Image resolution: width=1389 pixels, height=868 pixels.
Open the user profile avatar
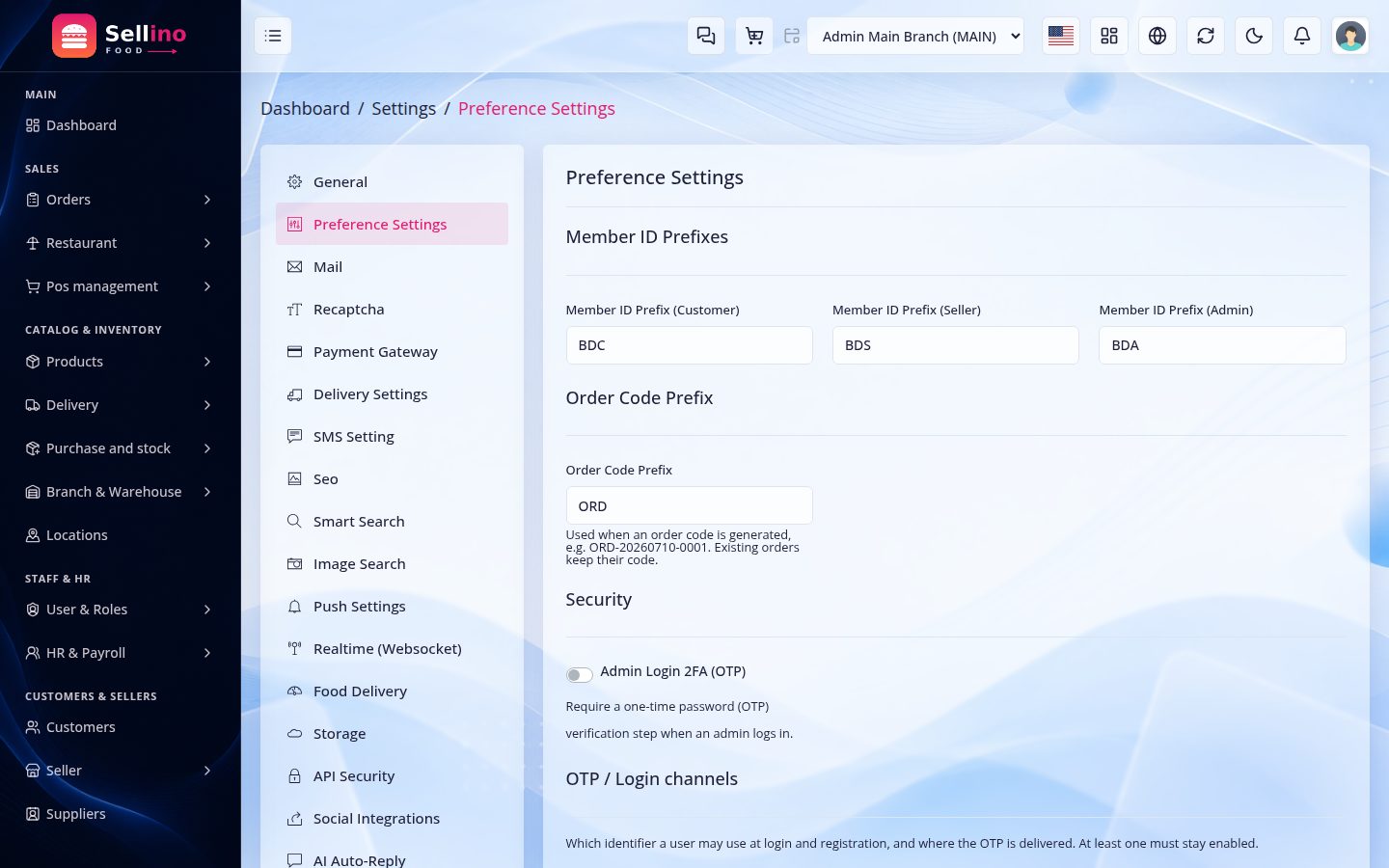(1350, 36)
